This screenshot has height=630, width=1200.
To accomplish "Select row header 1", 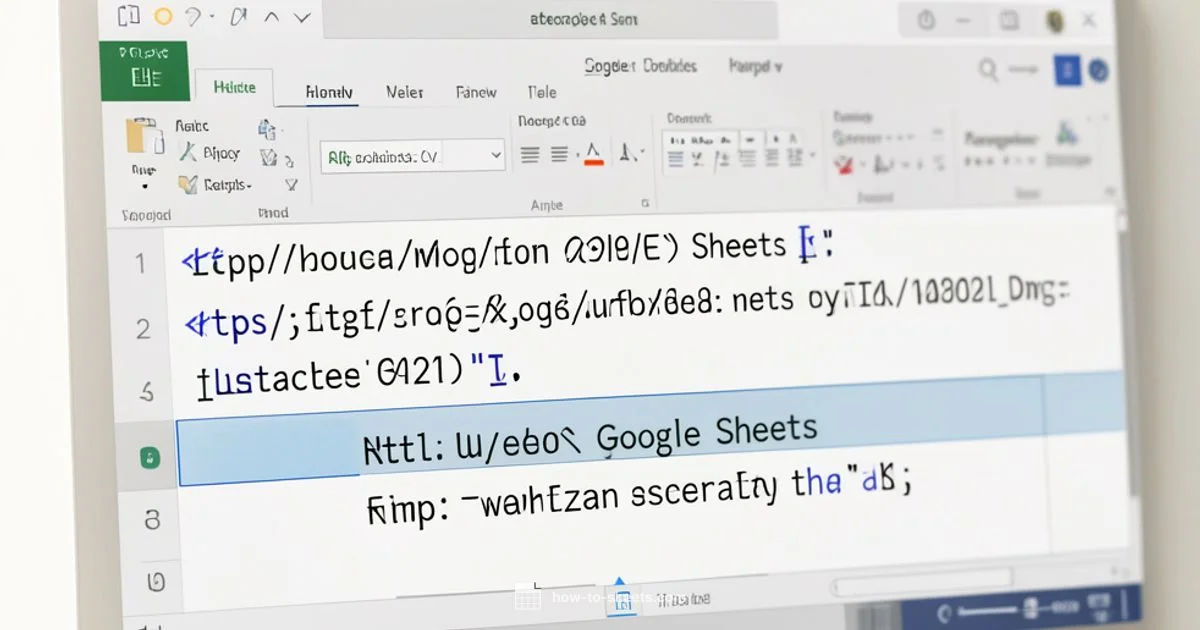I will [141, 264].
